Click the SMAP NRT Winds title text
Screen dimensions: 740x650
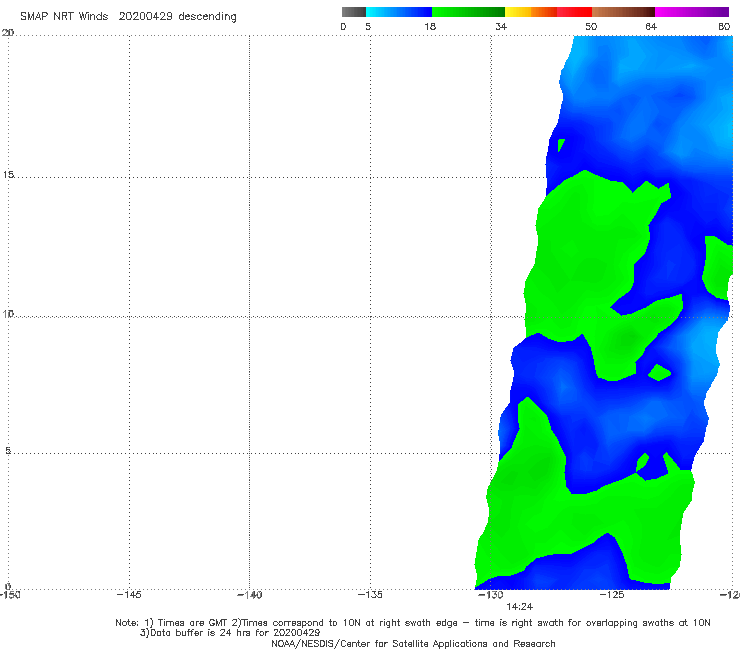64,17
